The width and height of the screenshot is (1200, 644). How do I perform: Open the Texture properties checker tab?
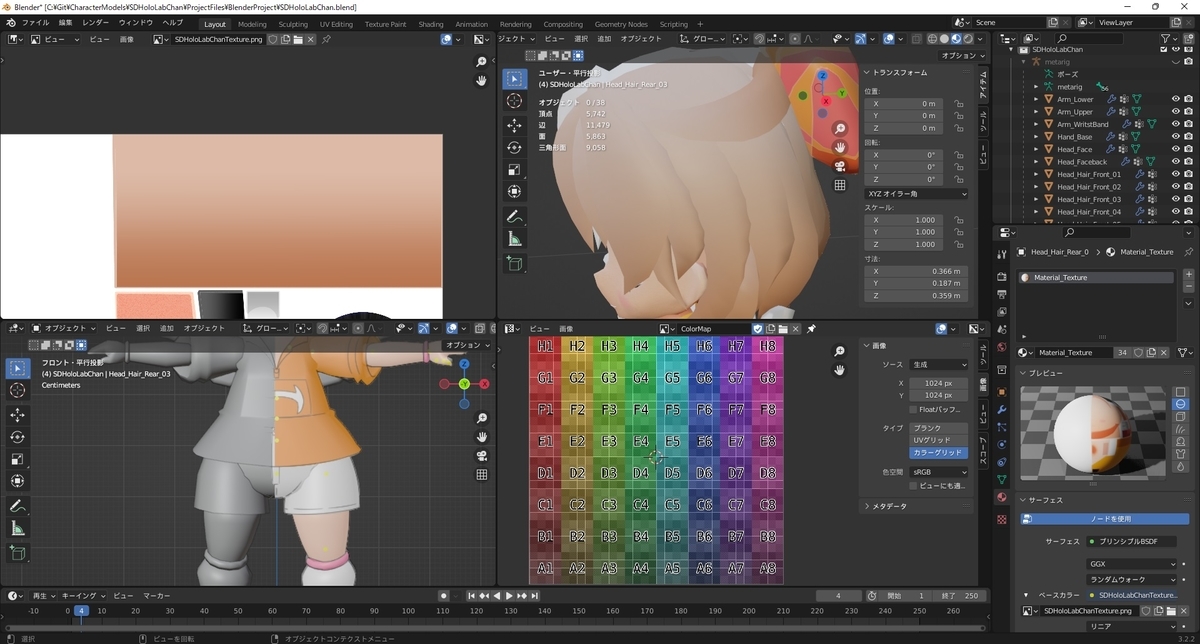1002,520
